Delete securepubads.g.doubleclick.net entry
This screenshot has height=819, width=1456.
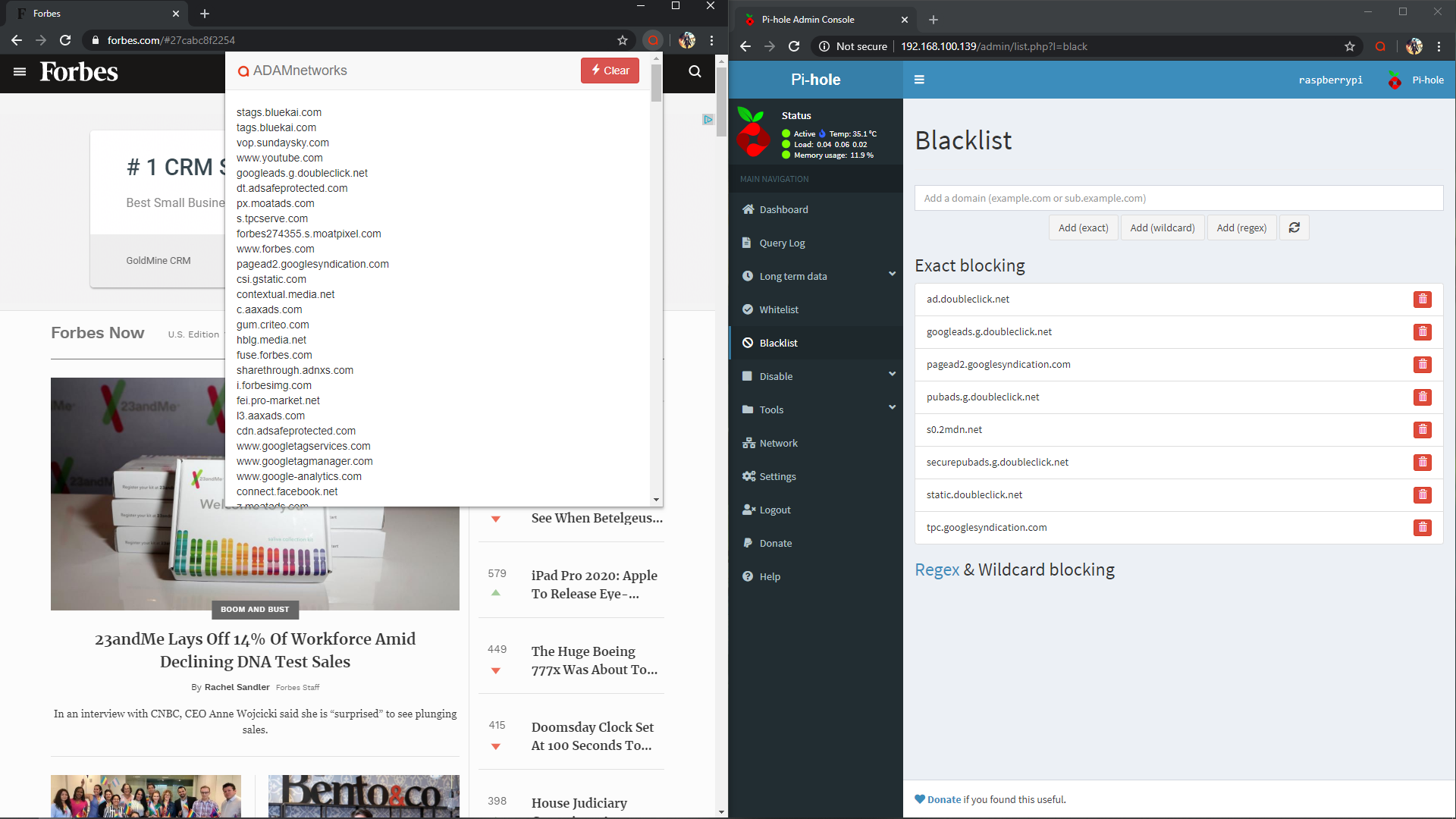(x=1422, y=463)
